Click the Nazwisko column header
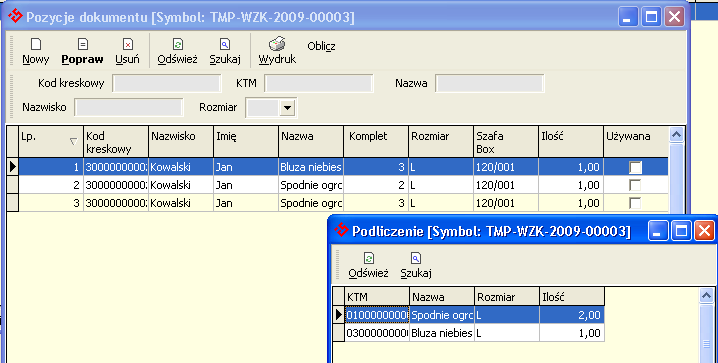Viewport: 718px width, 363px height. click(181, 142)
